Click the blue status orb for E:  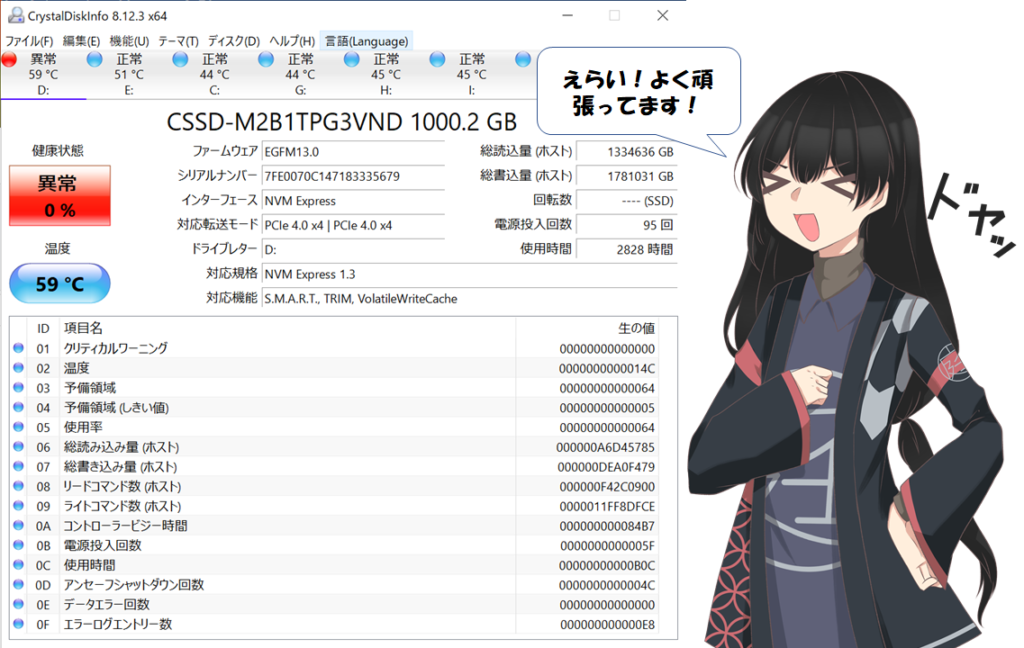[95, 59]
